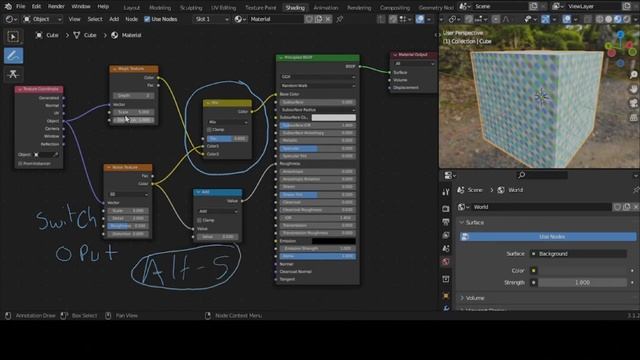Open Object properties orange square icon
This screenshot has height=360, width=640.
(446, 296)
